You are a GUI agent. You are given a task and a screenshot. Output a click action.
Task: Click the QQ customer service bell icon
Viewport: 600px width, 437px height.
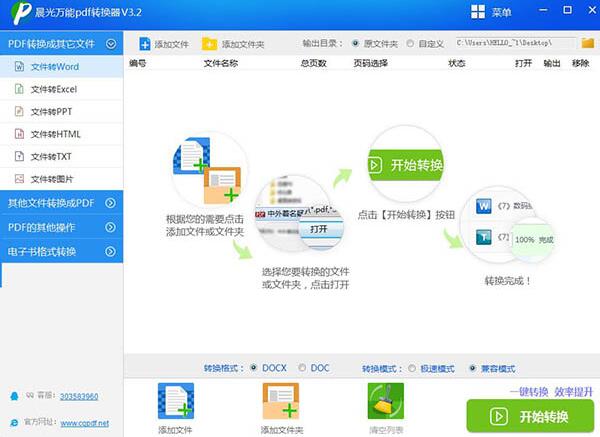coord(15,396)
